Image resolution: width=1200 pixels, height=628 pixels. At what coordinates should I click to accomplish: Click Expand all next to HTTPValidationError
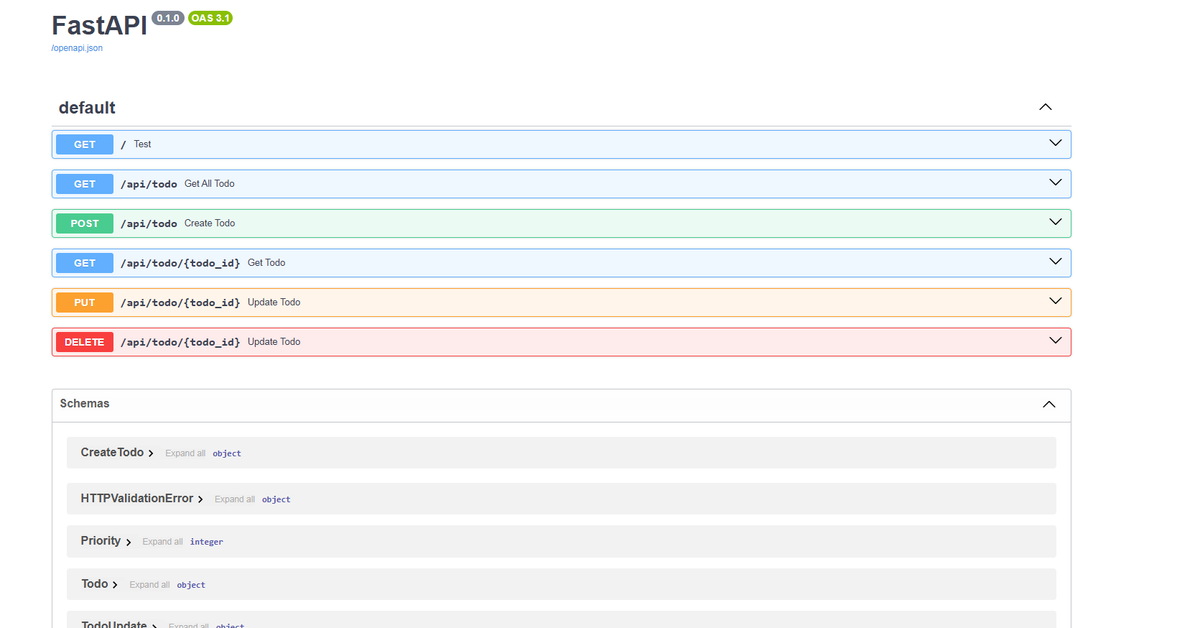(235, 499)
